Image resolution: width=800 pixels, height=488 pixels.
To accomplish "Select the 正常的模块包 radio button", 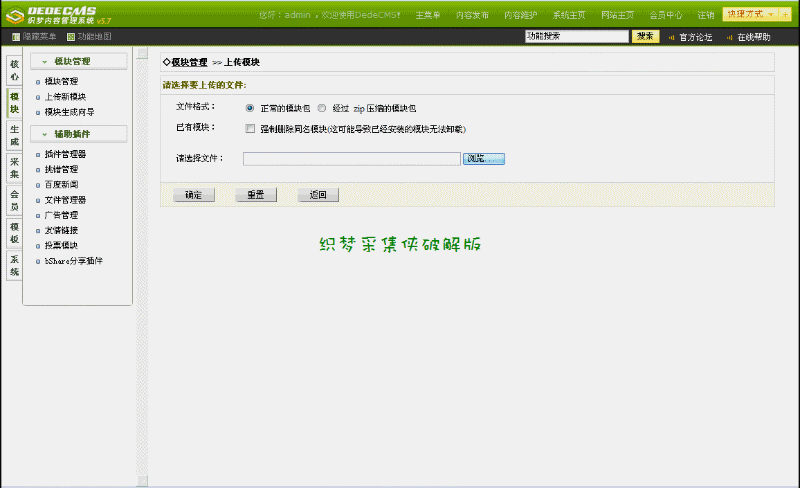I will point(249,107).
